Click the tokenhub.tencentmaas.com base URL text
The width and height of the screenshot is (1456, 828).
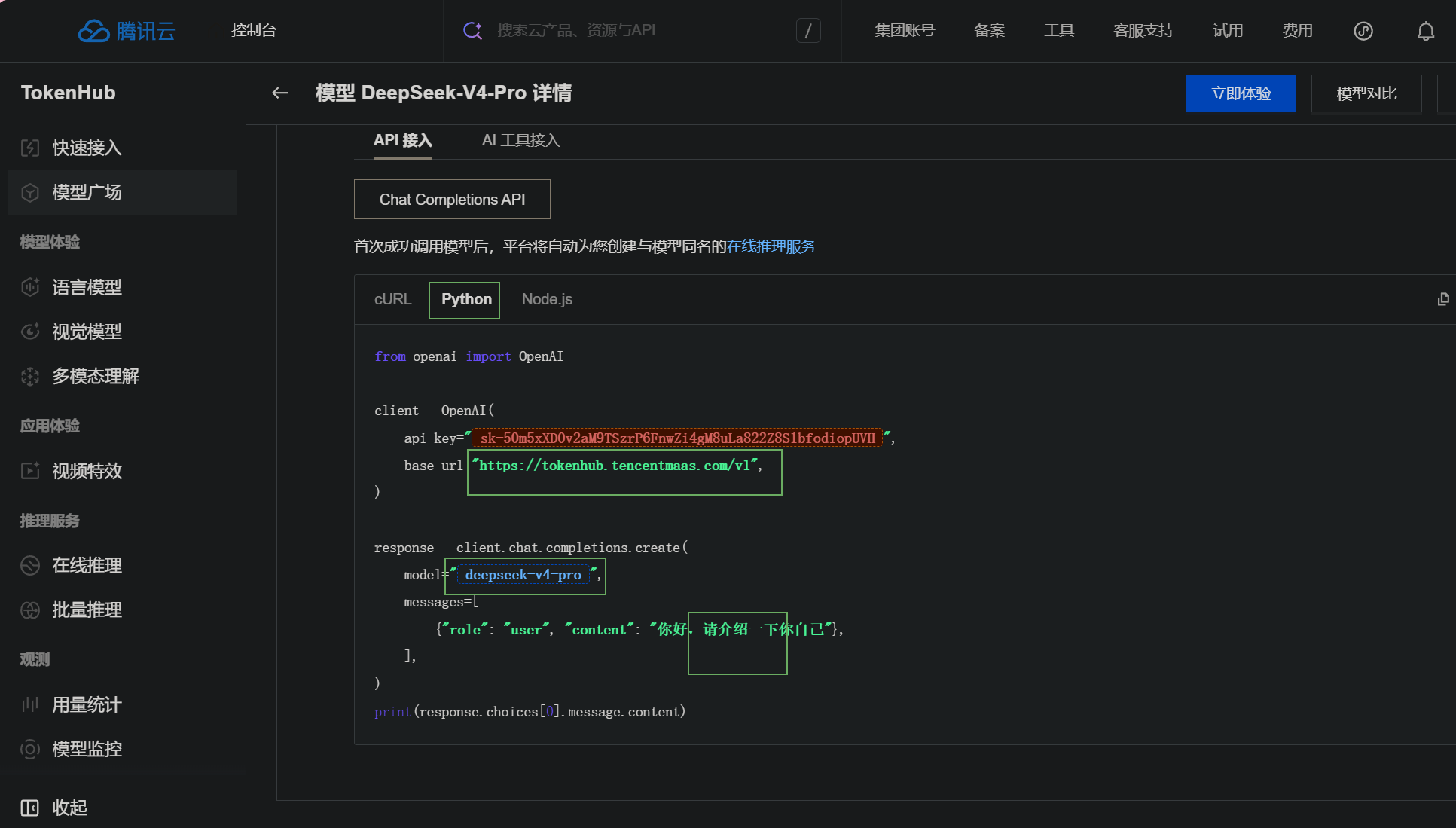(615, 466)
